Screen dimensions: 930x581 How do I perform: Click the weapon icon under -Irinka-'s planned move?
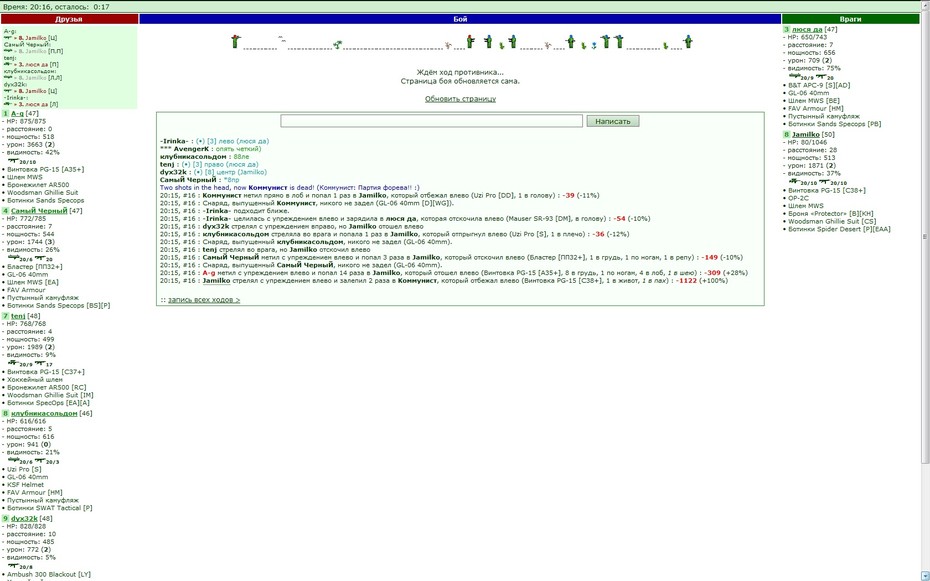pos(7,104)
